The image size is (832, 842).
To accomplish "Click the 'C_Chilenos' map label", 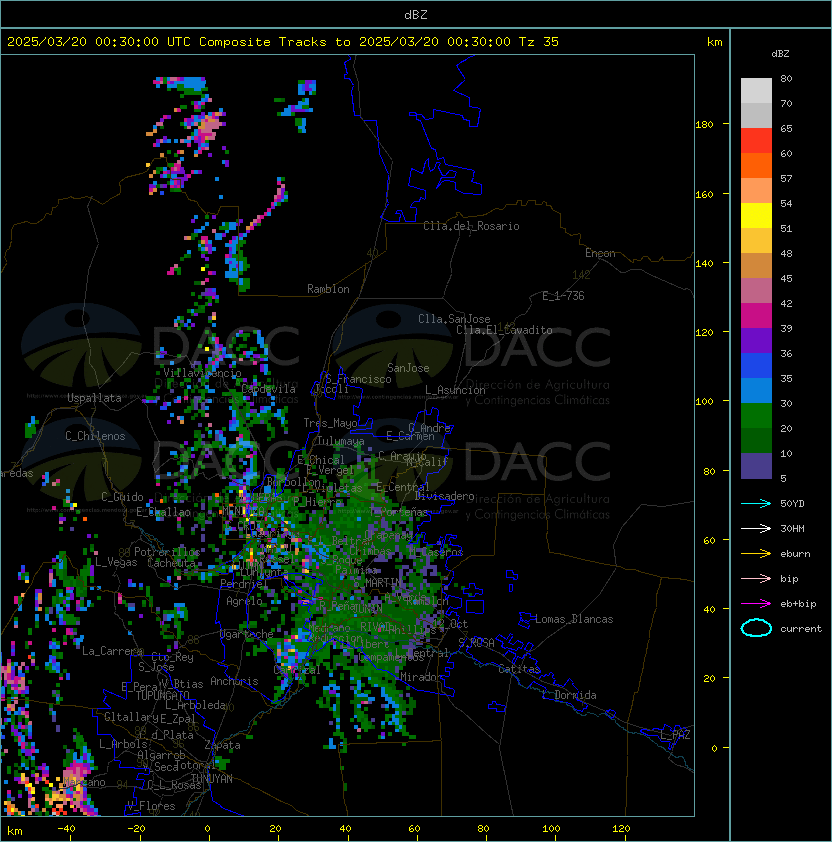I will click(x=95, y=436).
